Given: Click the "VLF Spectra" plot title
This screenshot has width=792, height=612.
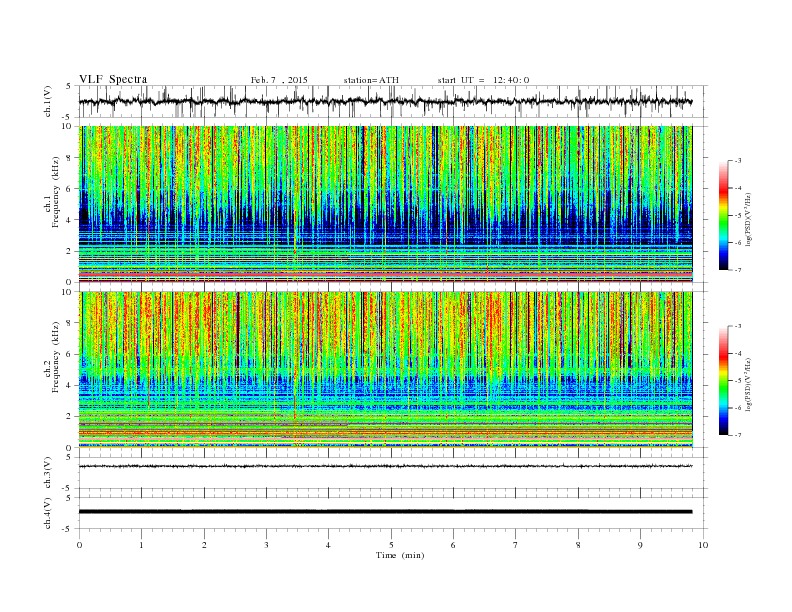Looking at the screenshot, I should tap(113, 79).
